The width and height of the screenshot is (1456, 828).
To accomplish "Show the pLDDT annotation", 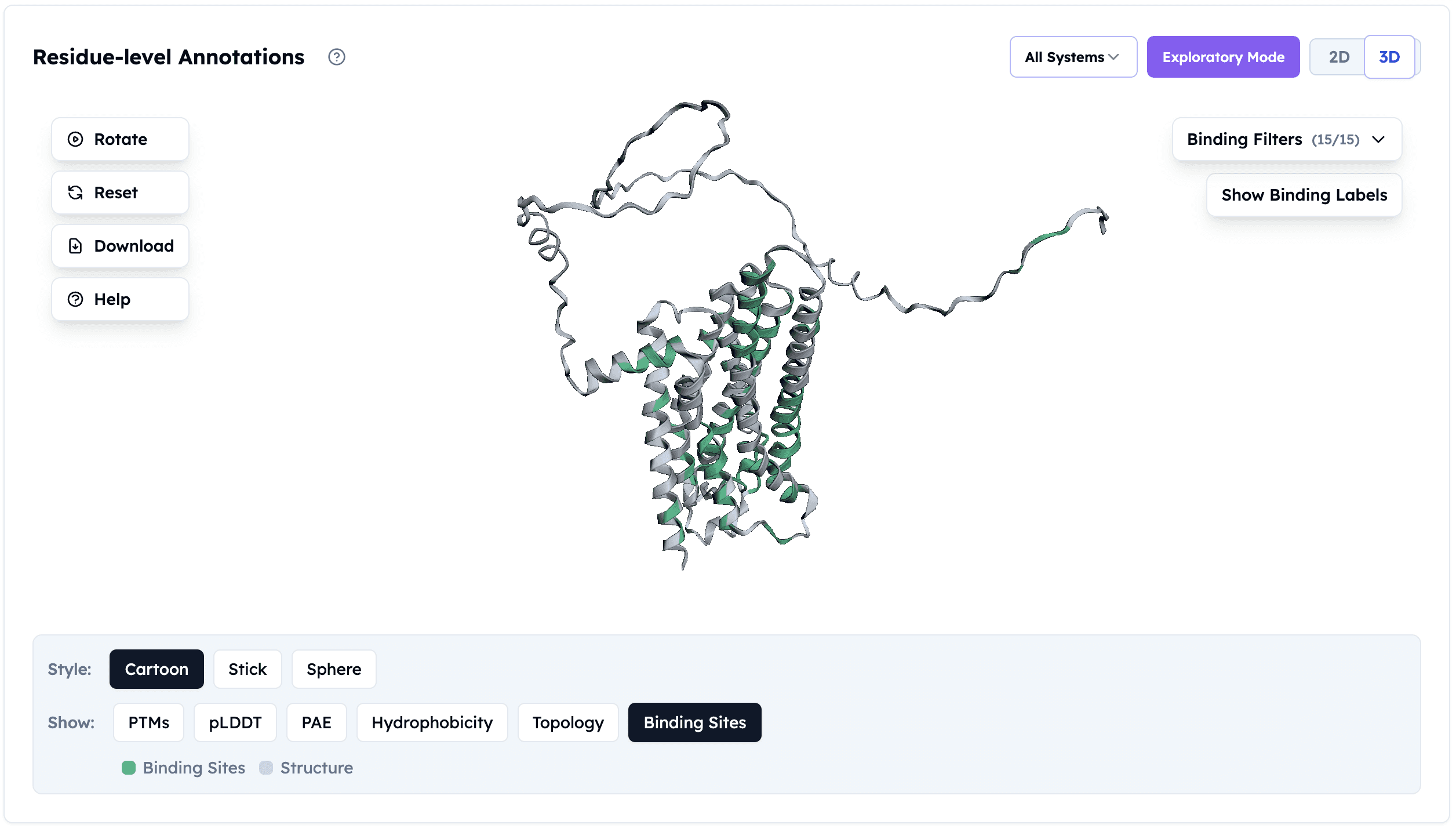I will coord(235,722).
